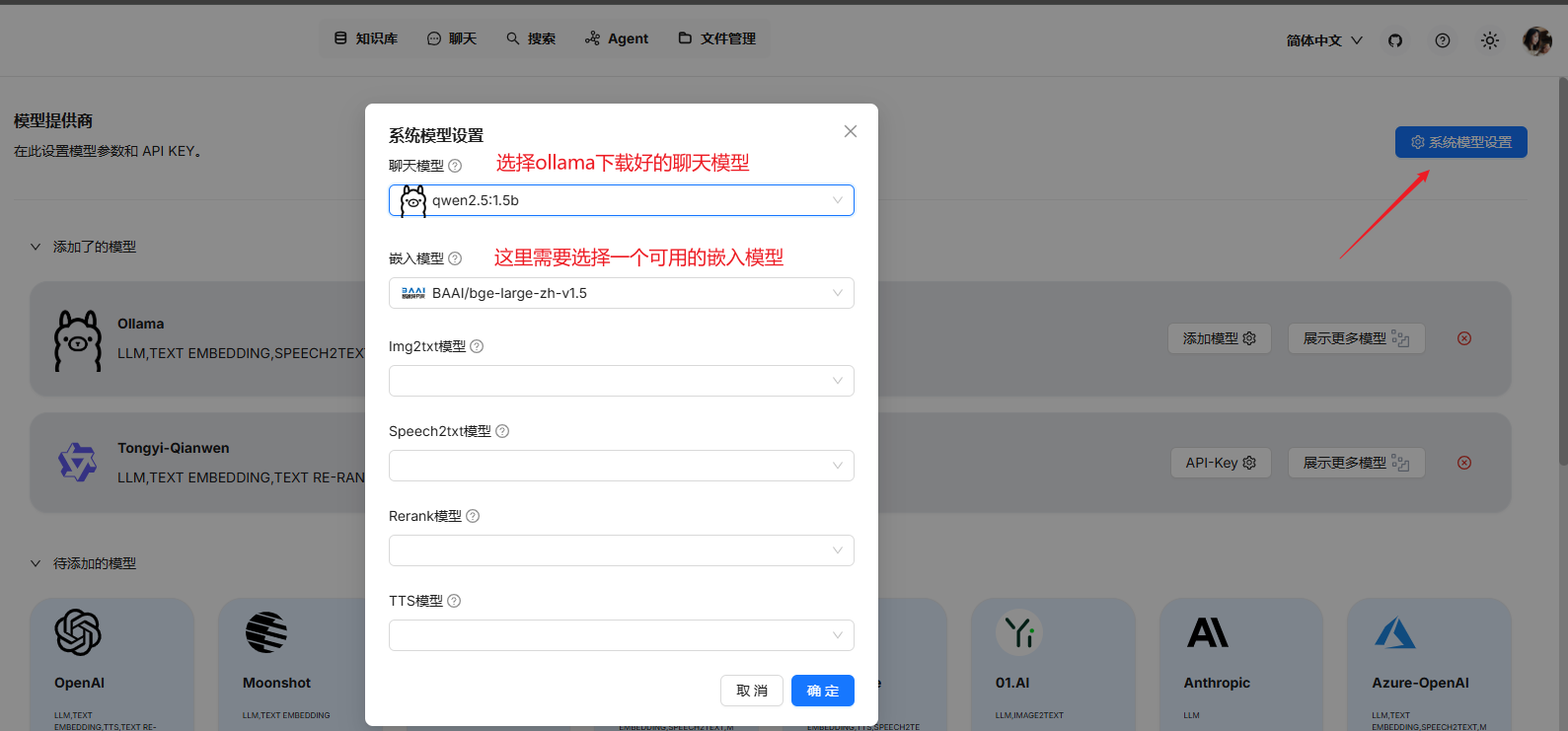Image resolution: width=1568 pixels, height=731 pixels.
Task: Click the 模型提供商 page heading
Action: (x=53, y=120)
